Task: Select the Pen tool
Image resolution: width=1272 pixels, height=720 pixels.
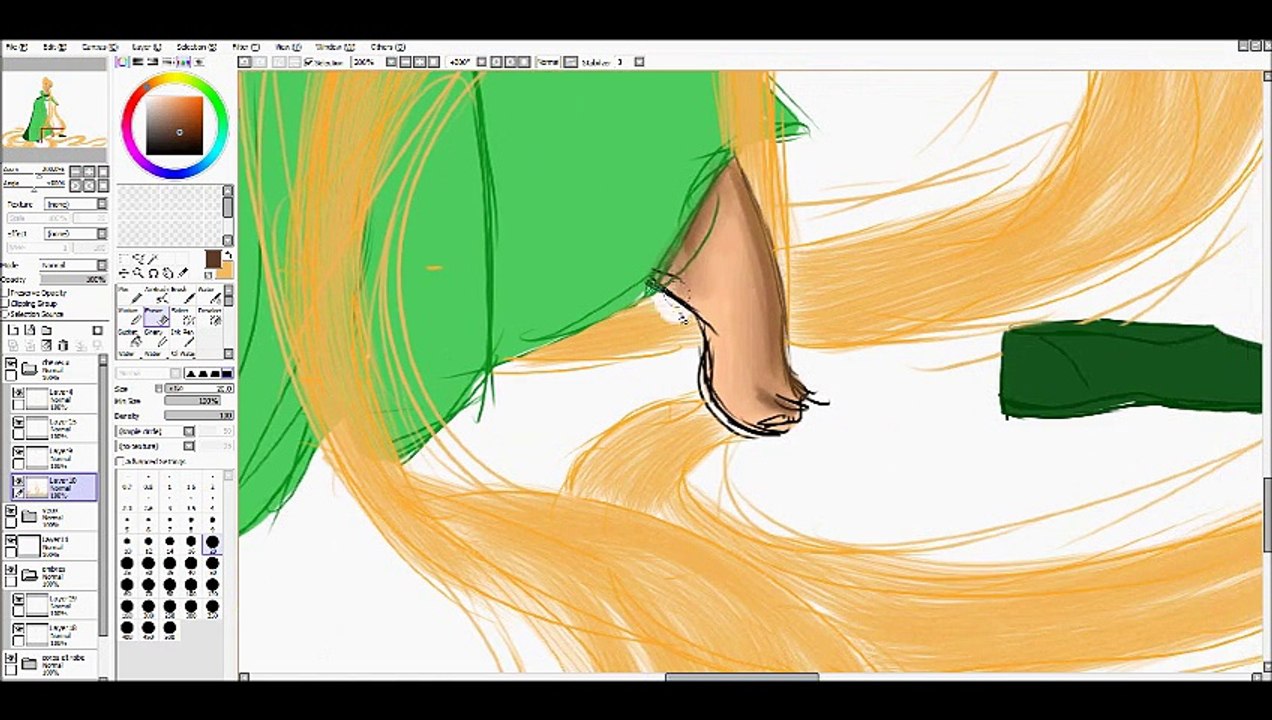Action: tap(128, 294)
